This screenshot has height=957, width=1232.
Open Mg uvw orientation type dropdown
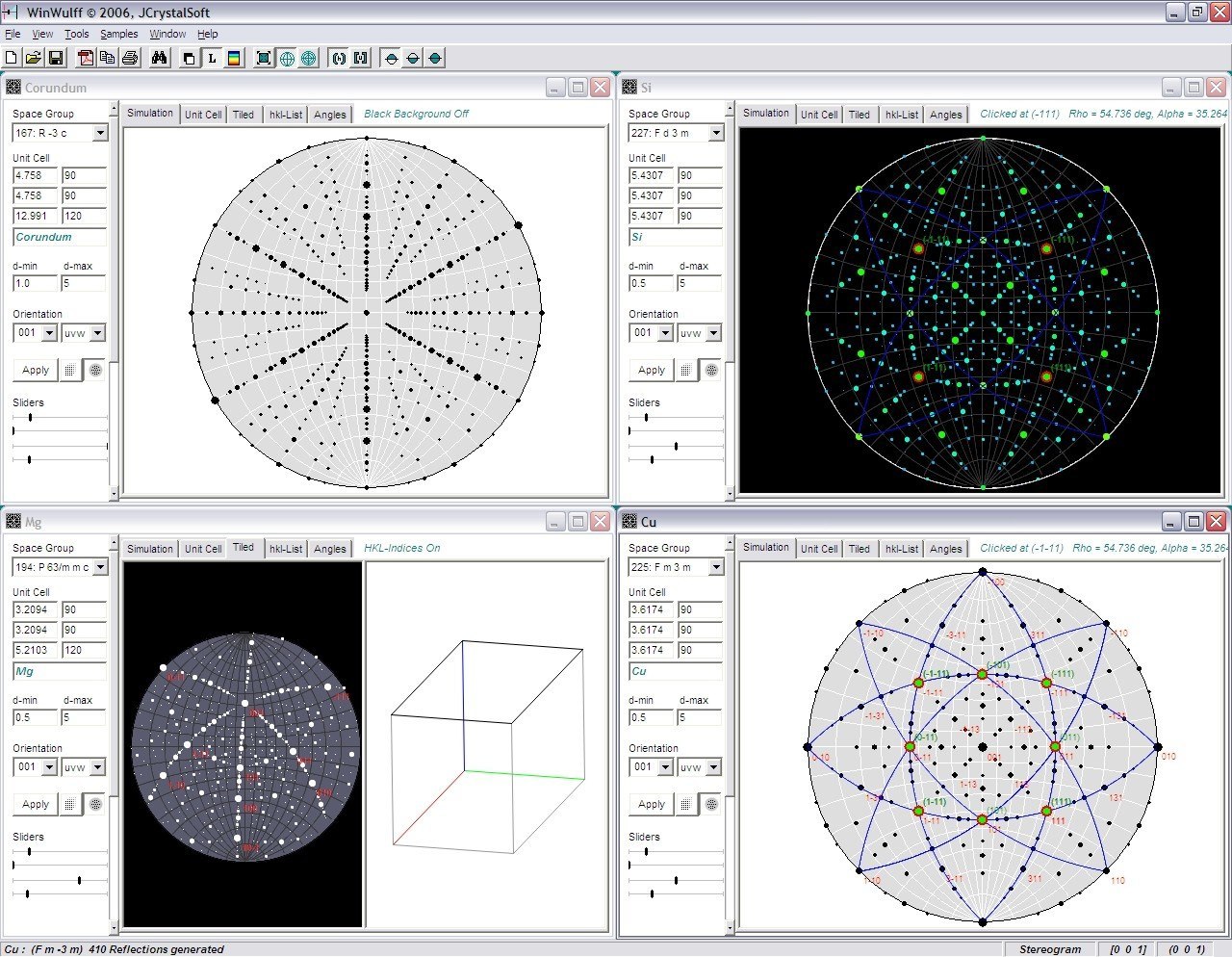coord(97,767)
